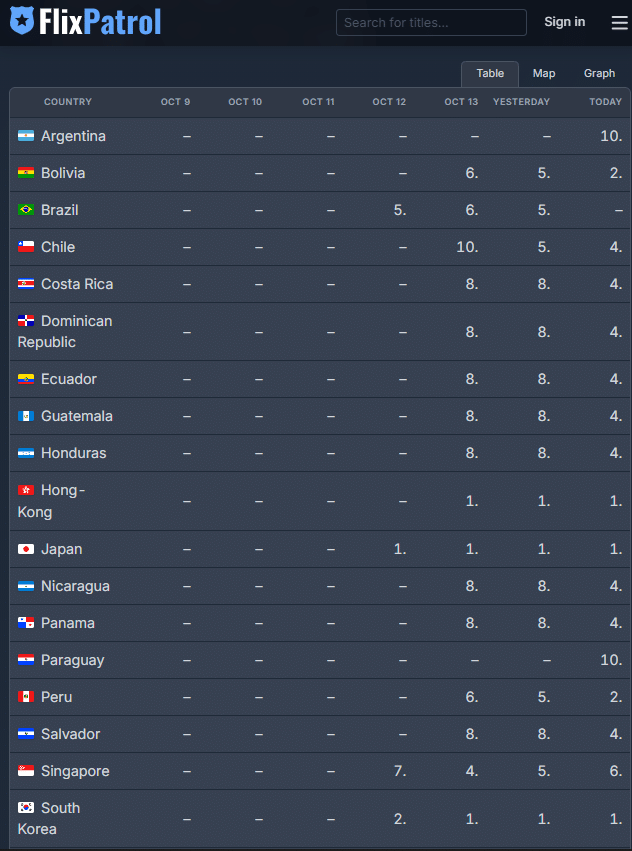Click the Japan flag icon
632x851 pixels.
pos(26,549)
